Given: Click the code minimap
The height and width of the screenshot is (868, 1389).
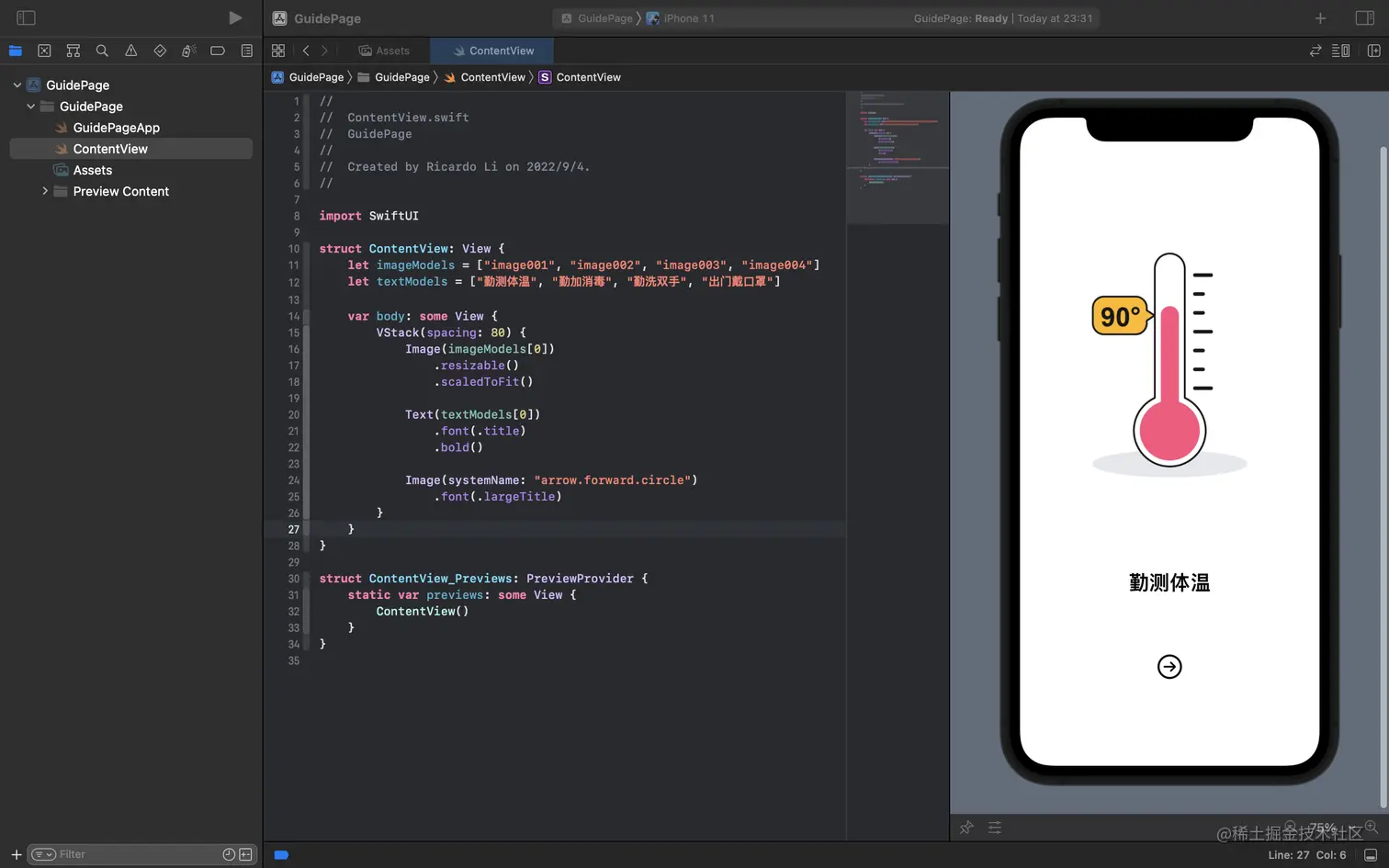Looking at the screenshot, I should click(x=898, y=156).
